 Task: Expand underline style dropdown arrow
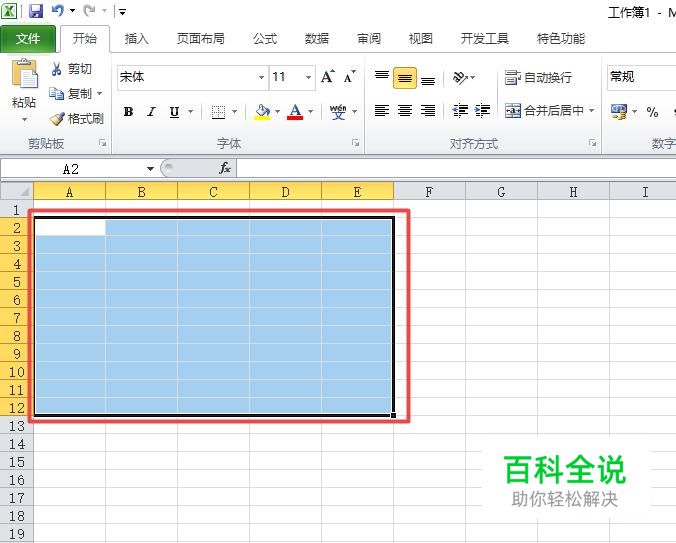(190, 112)
